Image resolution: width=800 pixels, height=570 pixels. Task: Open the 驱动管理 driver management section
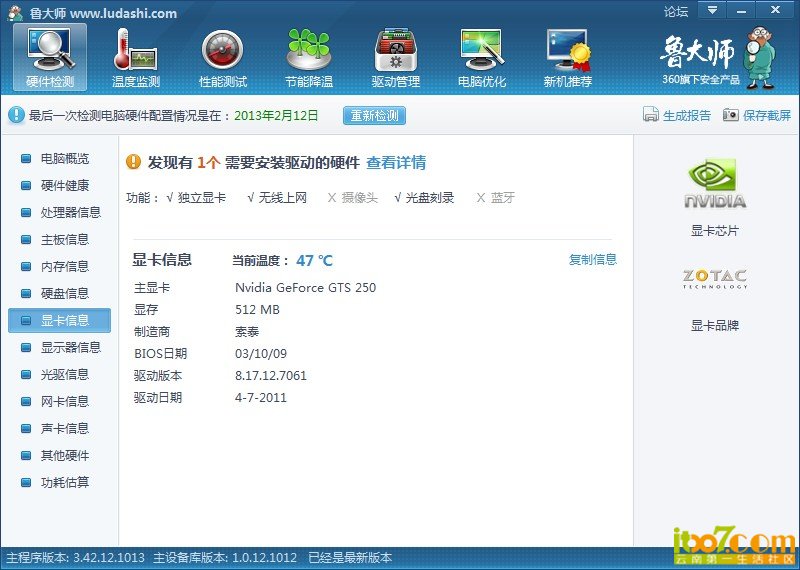pos(395,58)
